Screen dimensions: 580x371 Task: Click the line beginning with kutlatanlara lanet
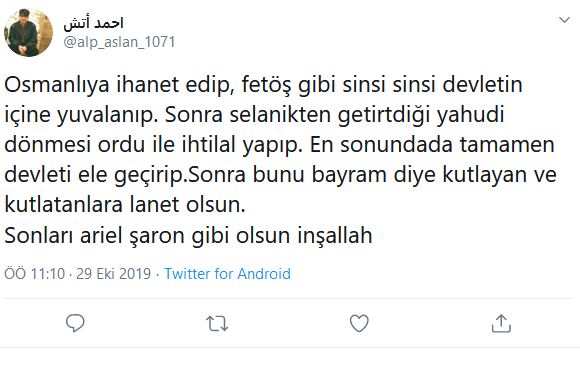click(125, 205)
